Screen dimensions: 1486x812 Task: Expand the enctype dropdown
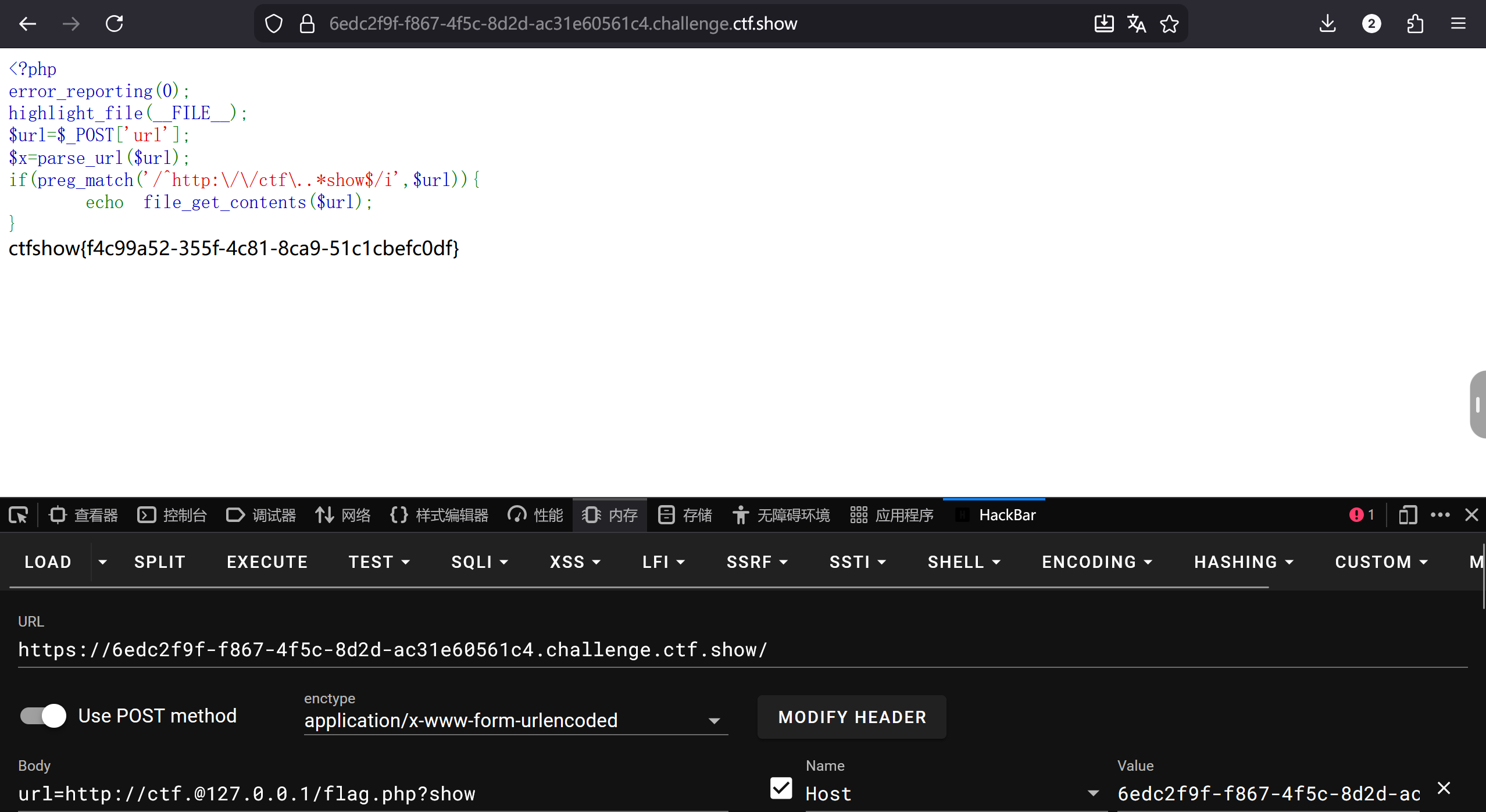pyautogui.click(x=714, y=721)
